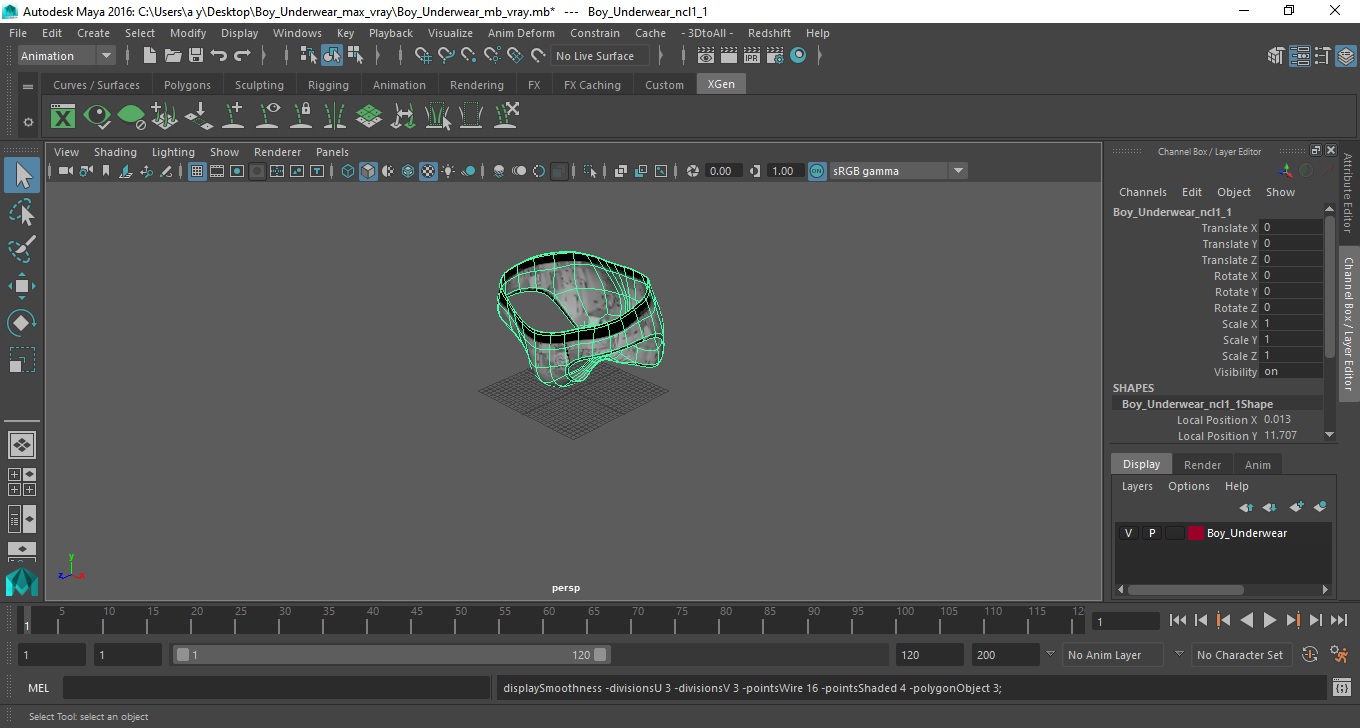The width and height of the screenshot is (1360, 728).
Task: Toggle the Channel Box layers icon
Action: [x=1345, y=56]
